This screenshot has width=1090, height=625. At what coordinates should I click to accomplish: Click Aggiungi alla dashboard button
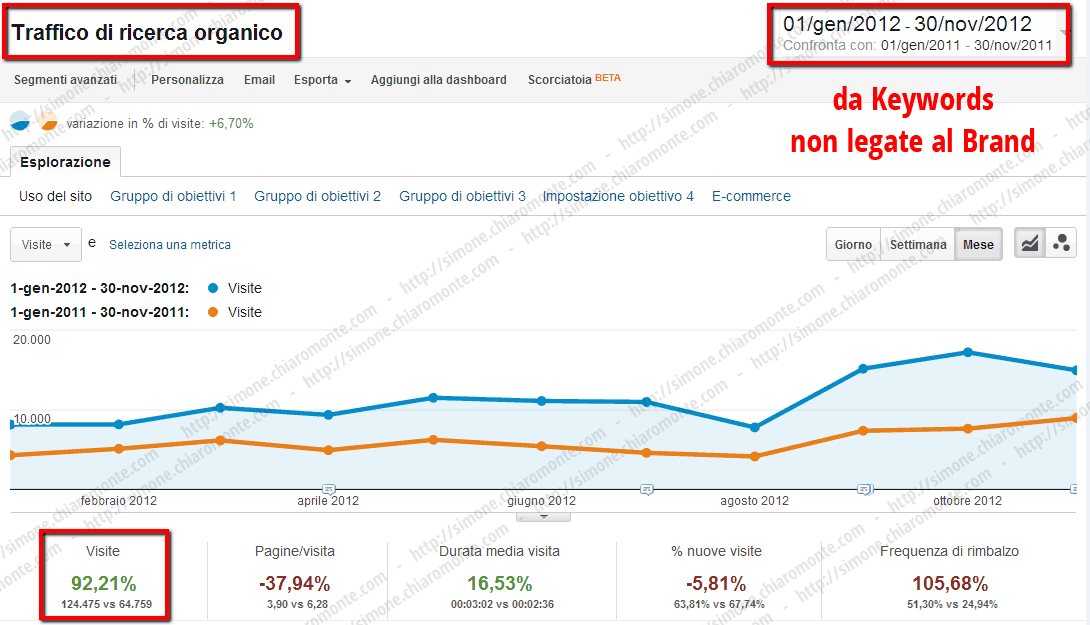click(x=439, y=80)
